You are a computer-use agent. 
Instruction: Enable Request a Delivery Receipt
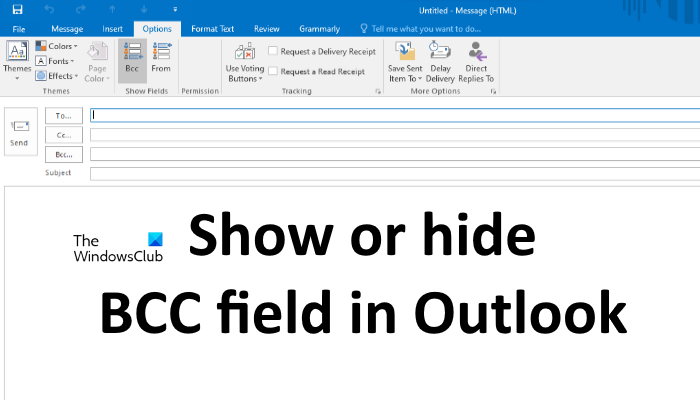[273, 51]
